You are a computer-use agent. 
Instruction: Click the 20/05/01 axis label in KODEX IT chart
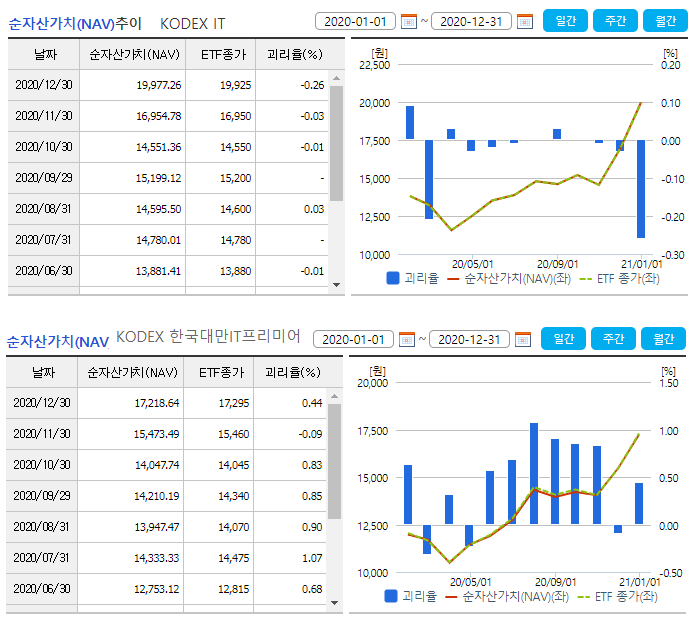pyautogui.click(x=472, y=264)
